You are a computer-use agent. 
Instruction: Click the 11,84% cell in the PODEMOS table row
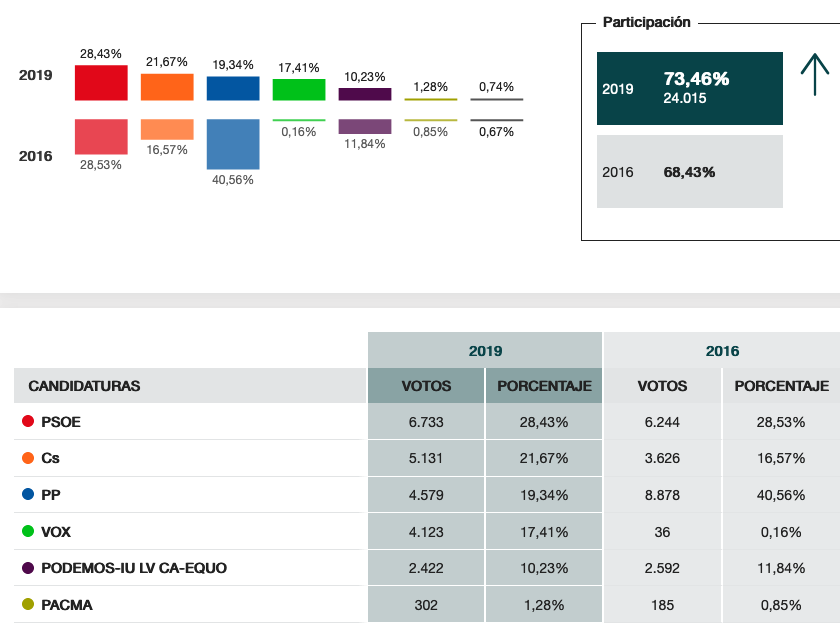781,568
